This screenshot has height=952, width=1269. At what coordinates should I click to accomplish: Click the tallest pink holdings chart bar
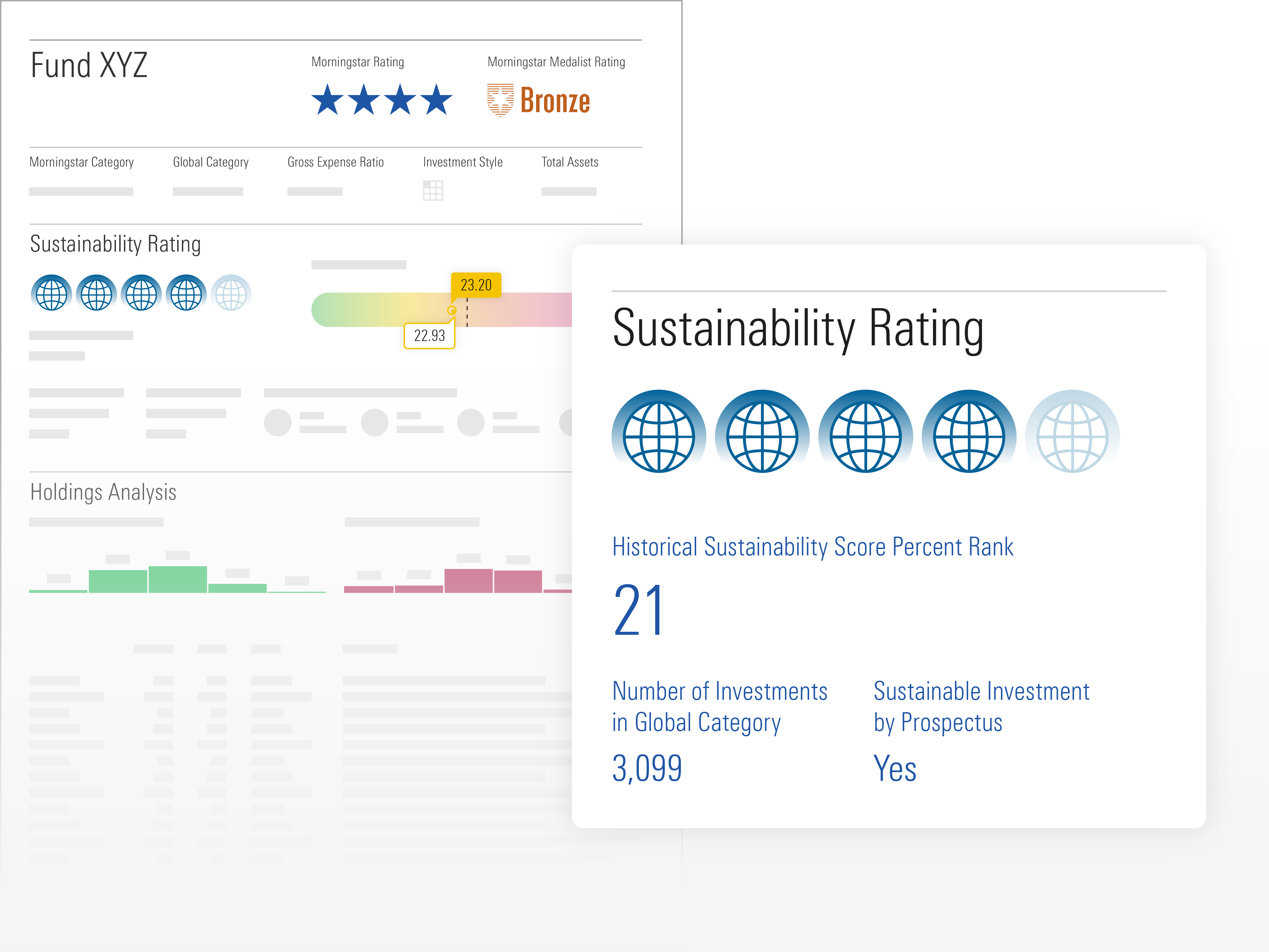468,581
